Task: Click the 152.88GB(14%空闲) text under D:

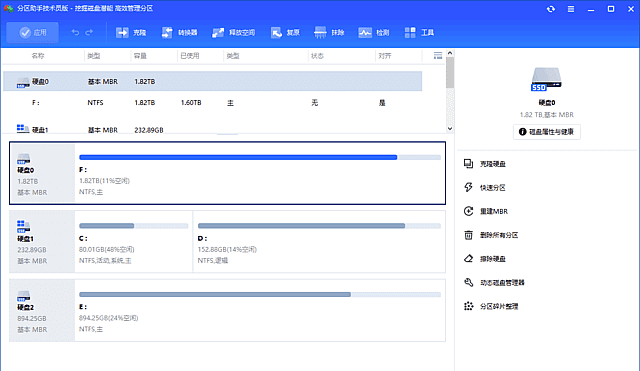Action: coord(227,249)
